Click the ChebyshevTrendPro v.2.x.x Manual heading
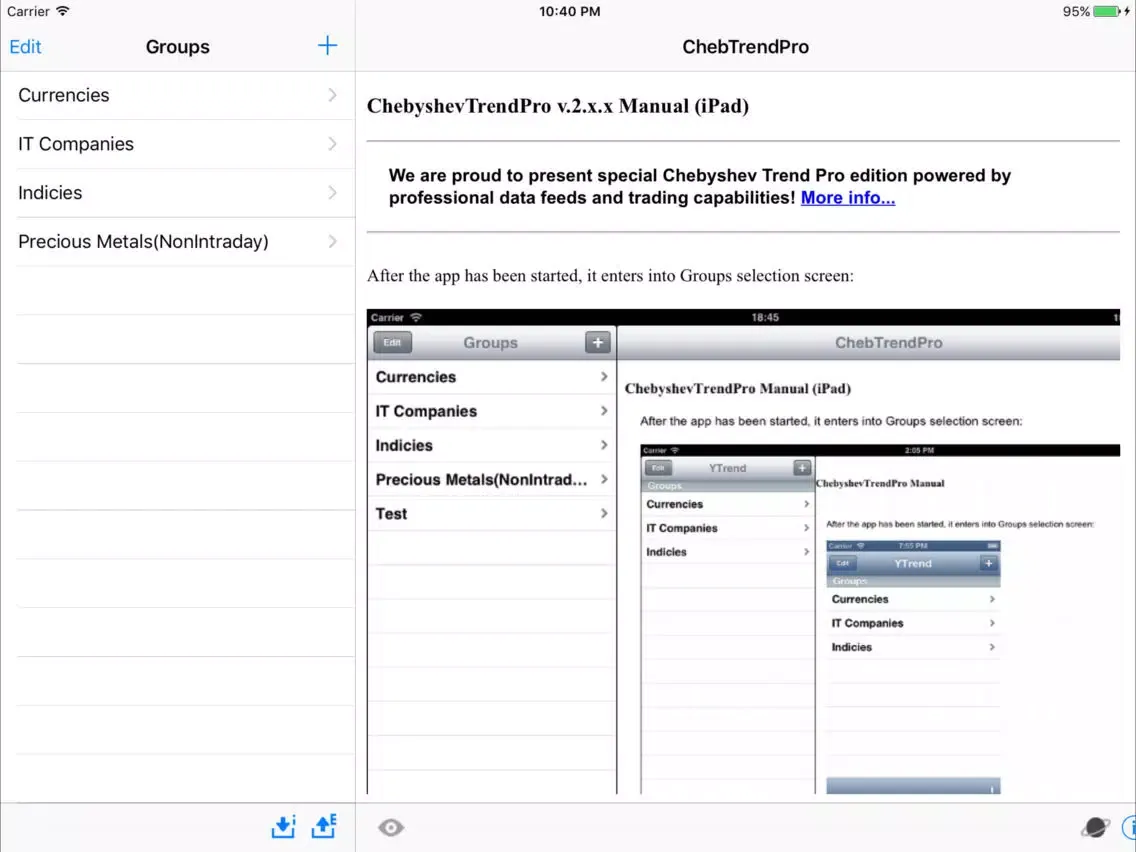This screenshot has width=1136, height=852. pyautogui.click(x=558, y=106)
